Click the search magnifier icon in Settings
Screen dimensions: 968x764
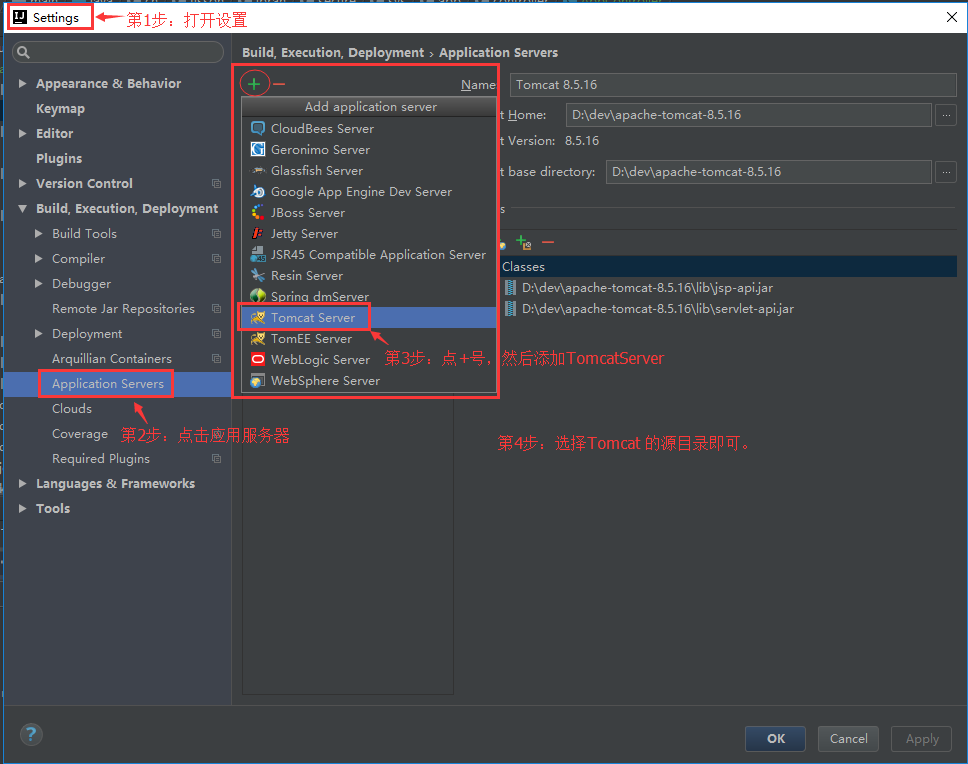(23, 52)
